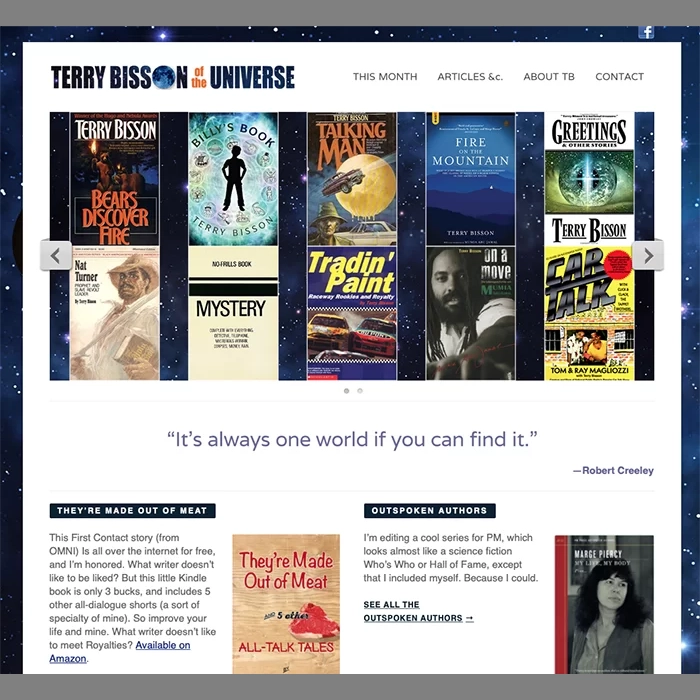
Task: Open the Bears Discover Fire book cover
Action: point(114,178)
